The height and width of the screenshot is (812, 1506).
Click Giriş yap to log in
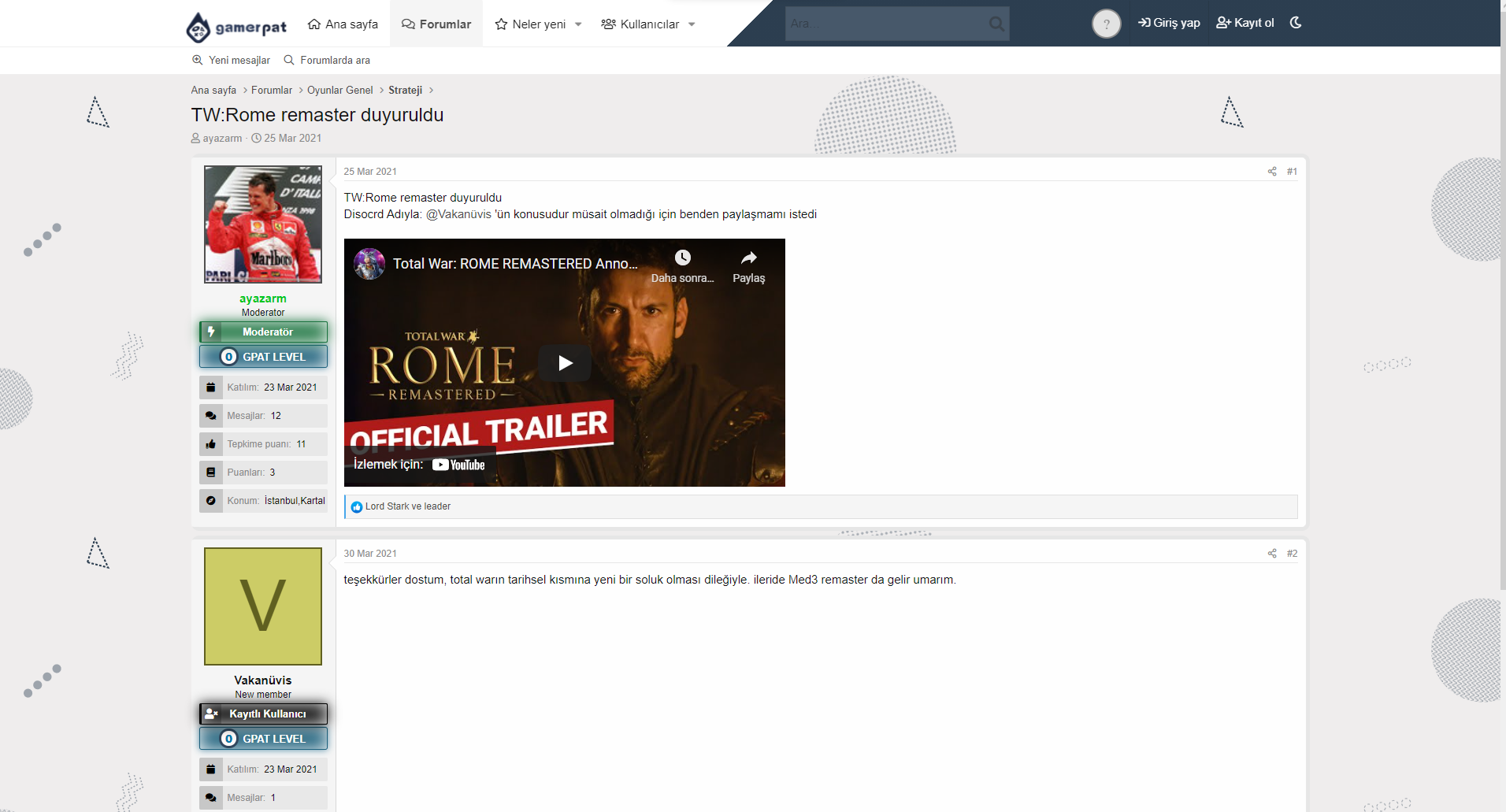[x=1169, y=23]
